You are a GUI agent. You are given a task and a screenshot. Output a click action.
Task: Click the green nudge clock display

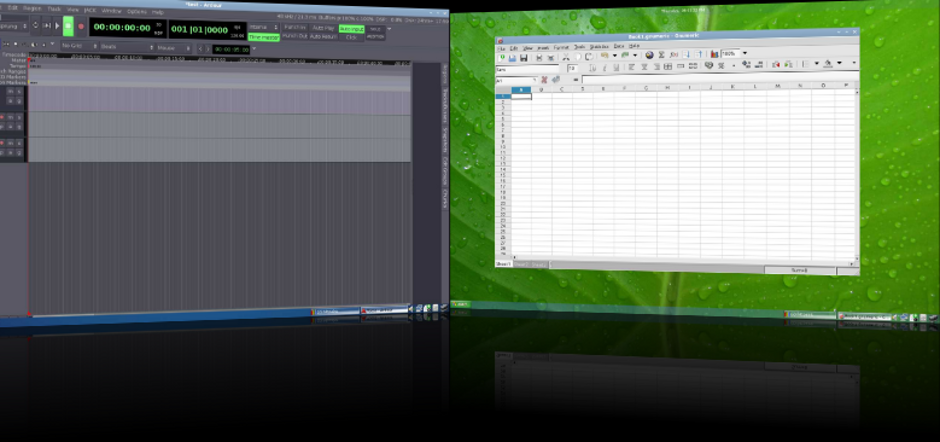[x=231, y=50]
